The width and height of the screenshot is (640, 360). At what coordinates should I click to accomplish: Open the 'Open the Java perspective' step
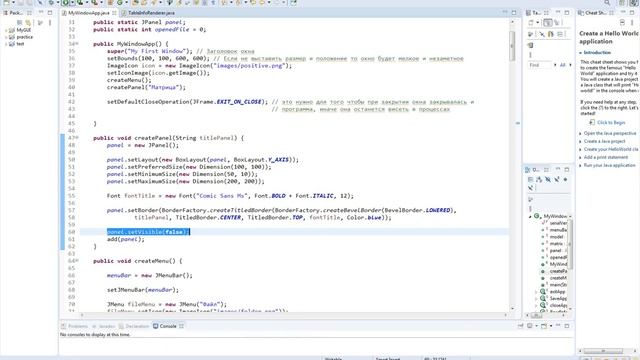[x=610, y=133]
